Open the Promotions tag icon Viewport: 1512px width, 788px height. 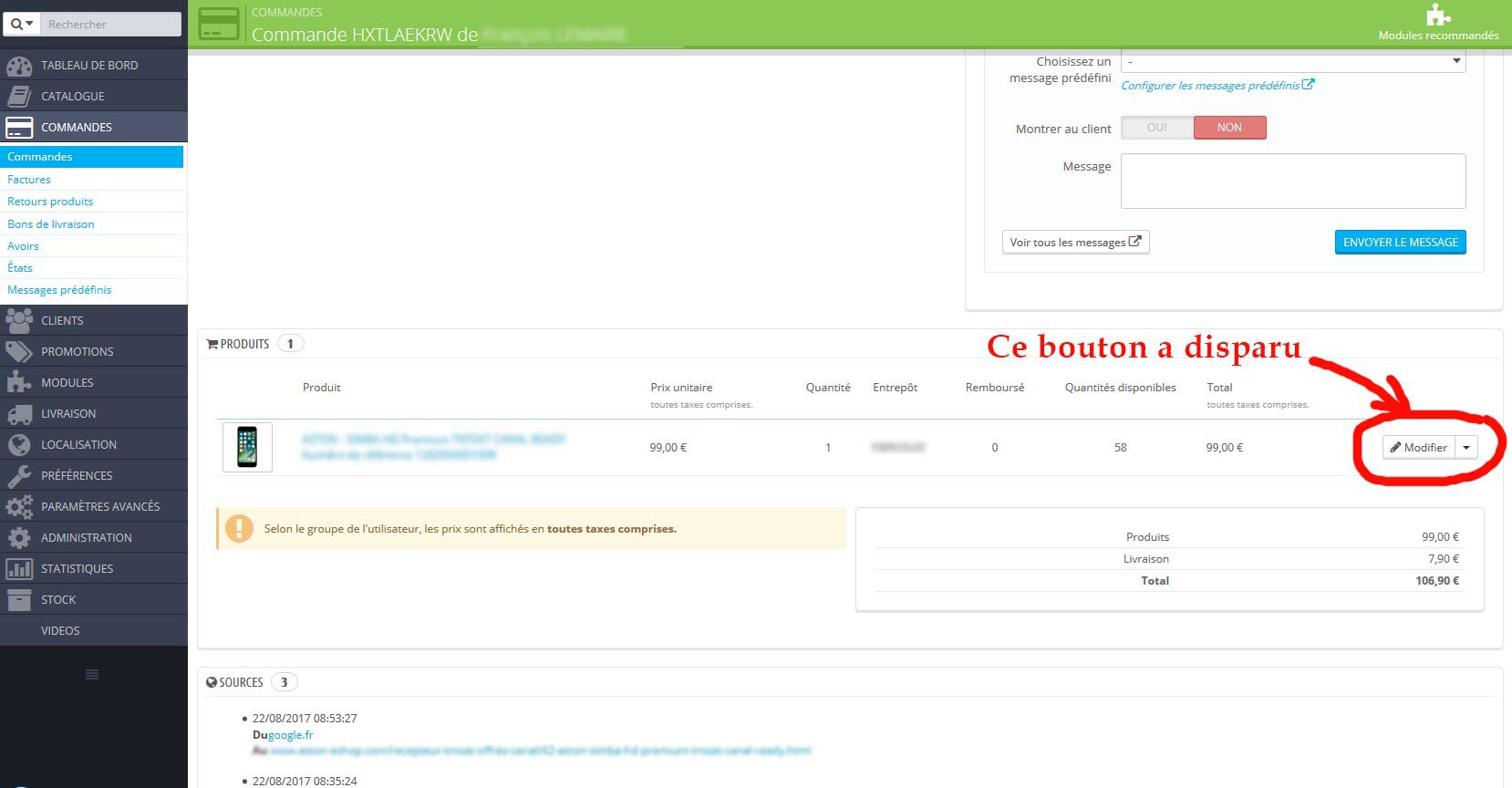click(19, 351)
